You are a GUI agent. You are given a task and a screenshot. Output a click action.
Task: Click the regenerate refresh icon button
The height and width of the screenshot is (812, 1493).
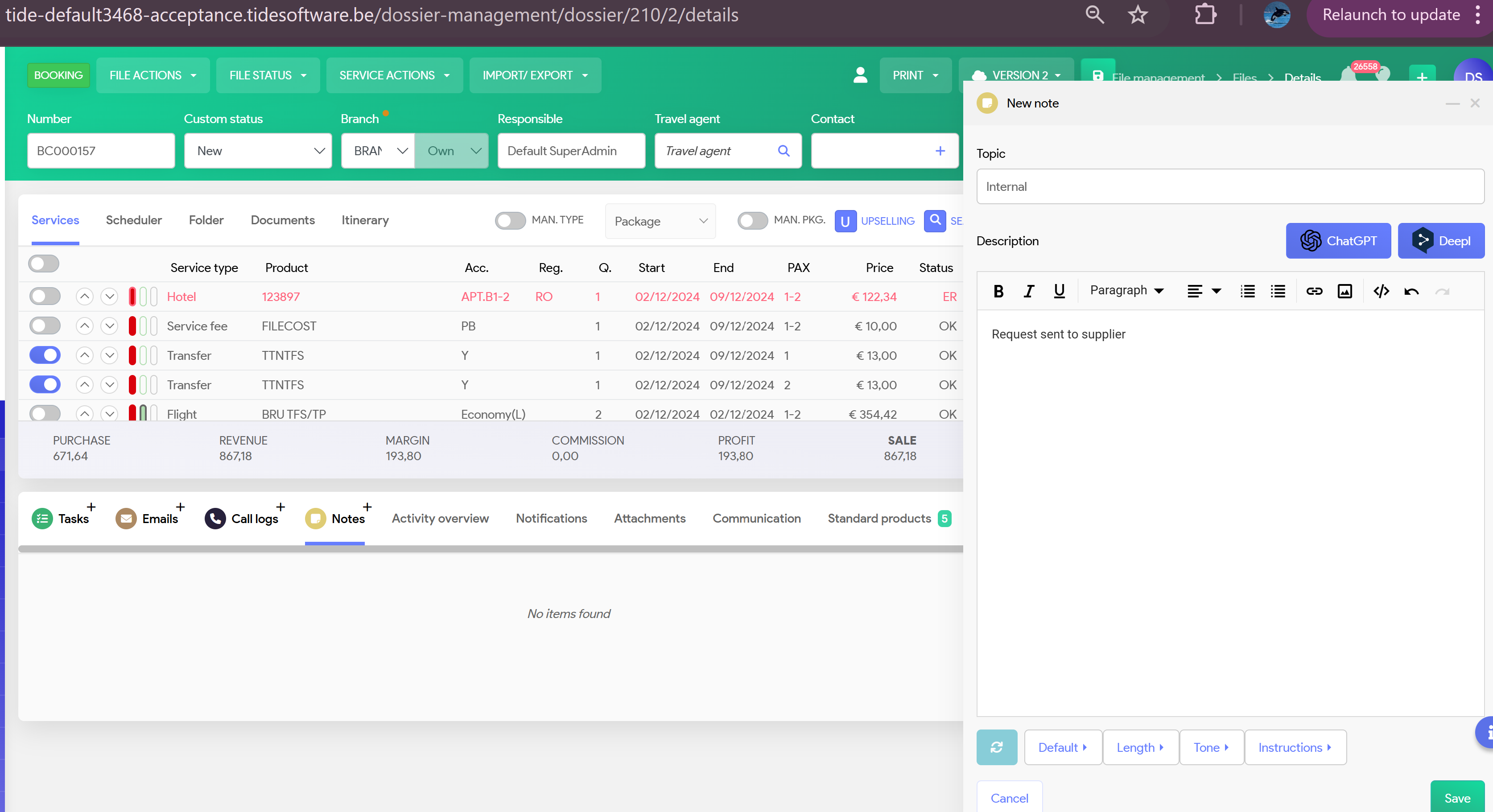pyautogui.click(x=996, y=747)
